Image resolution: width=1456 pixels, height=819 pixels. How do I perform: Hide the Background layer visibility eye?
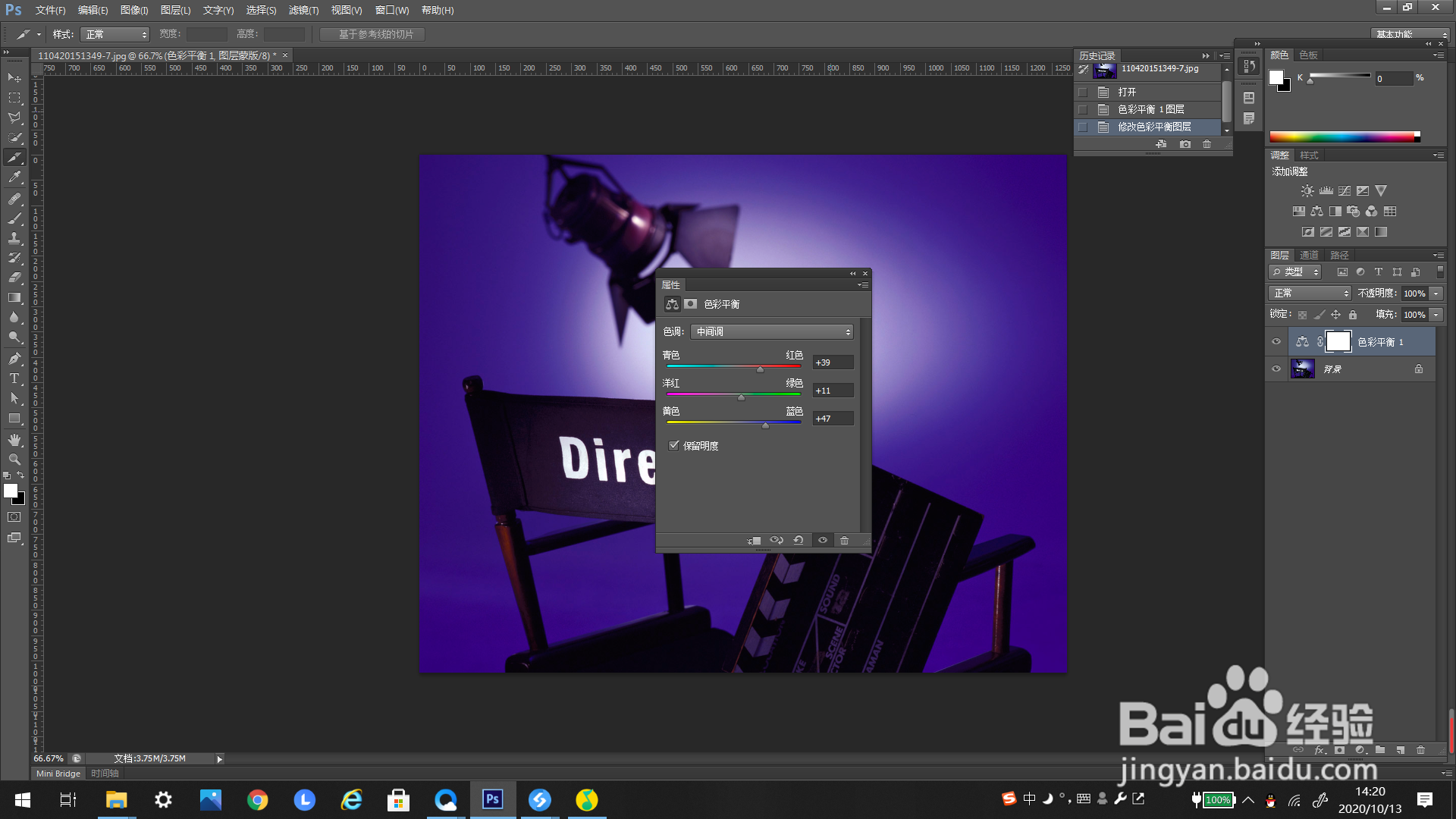1276,369
